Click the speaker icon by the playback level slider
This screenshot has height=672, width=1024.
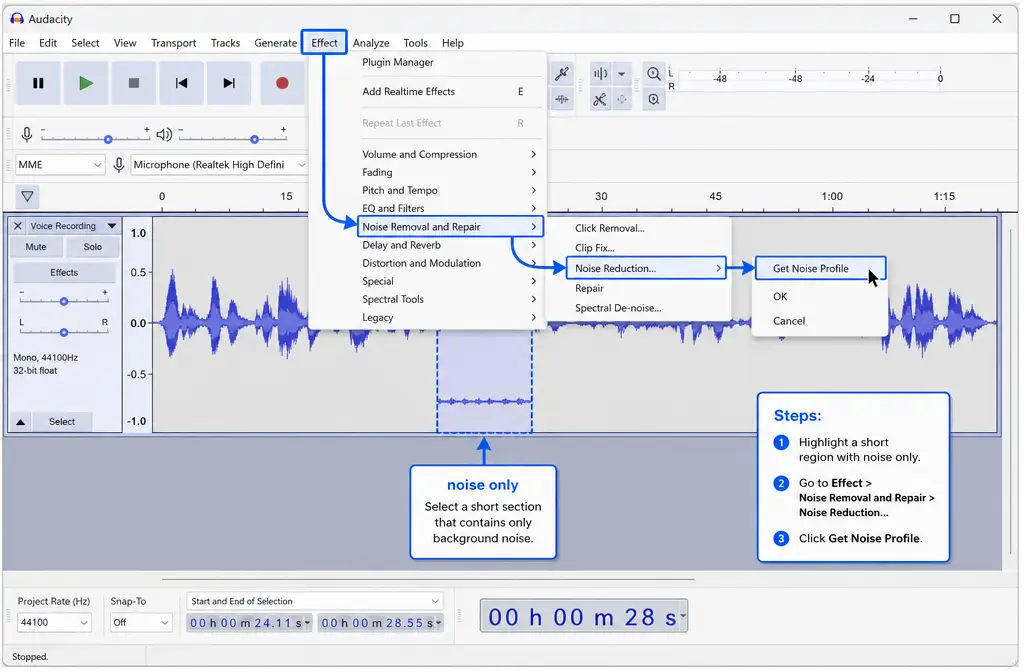click(x=164, y=135)
